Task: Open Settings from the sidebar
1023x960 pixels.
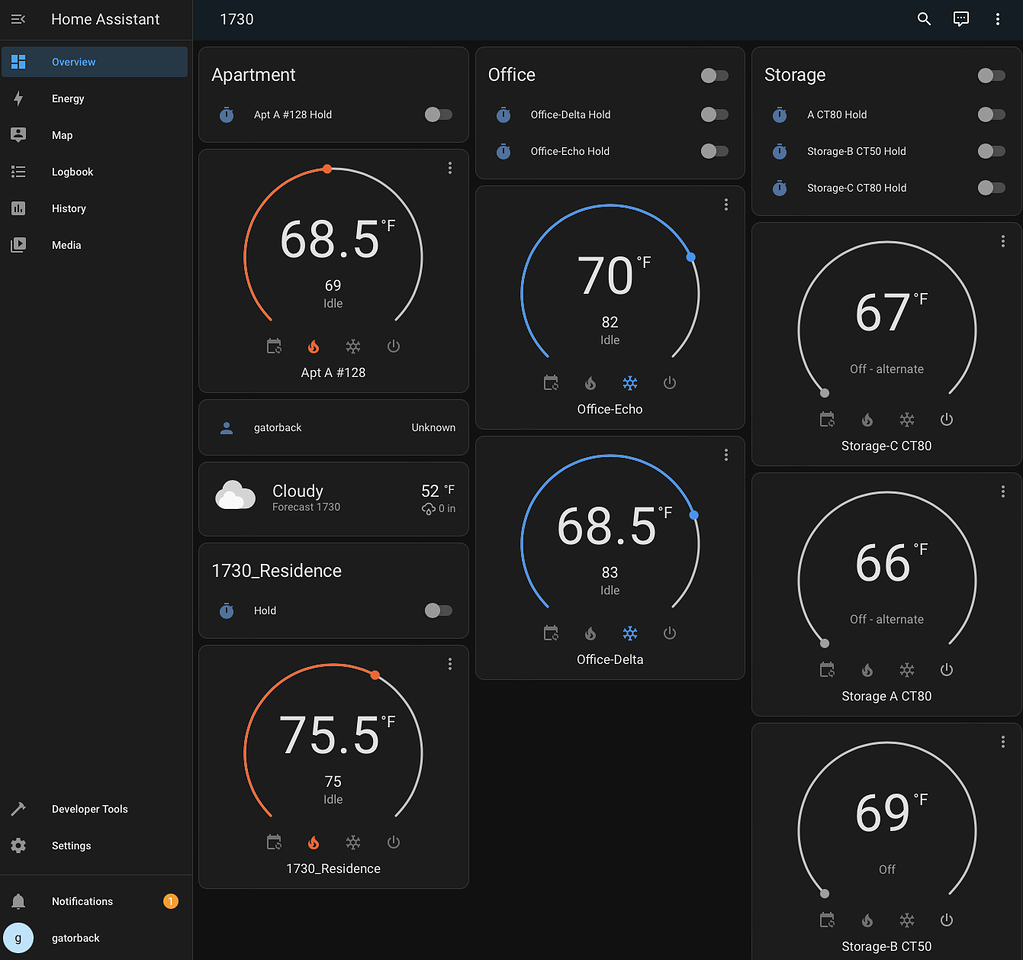Action: pos(71,845)
